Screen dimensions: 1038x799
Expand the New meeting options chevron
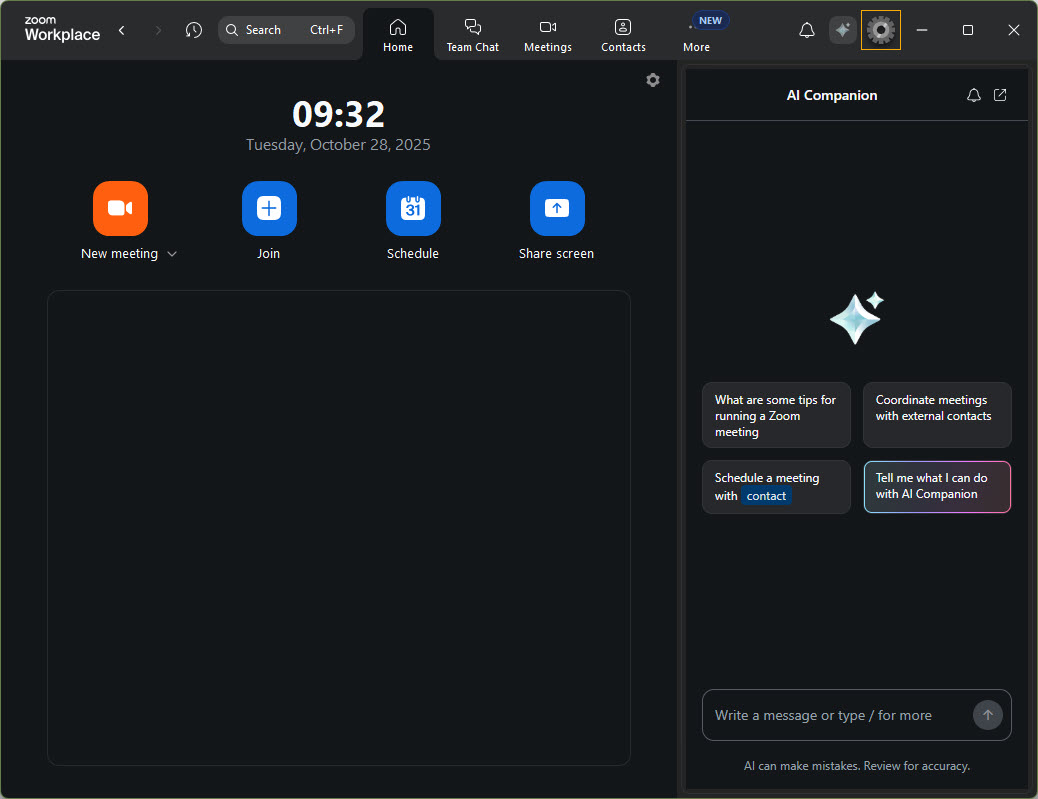click(171, 254)
